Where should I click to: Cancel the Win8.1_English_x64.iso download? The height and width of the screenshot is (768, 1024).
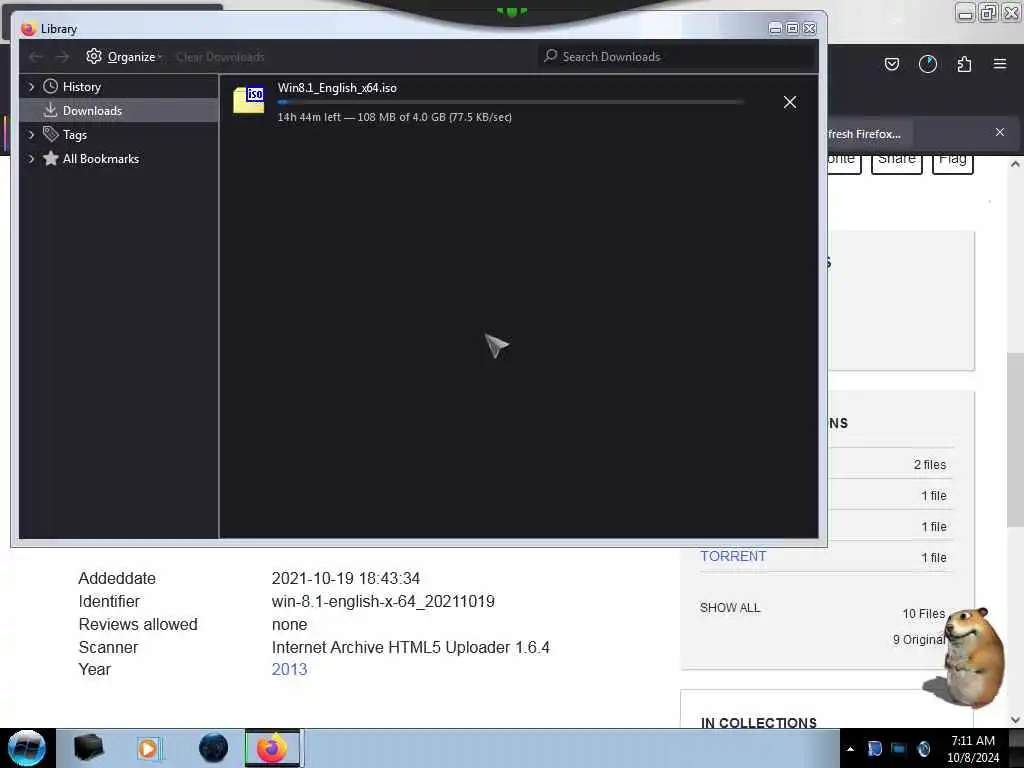point(790,102)
